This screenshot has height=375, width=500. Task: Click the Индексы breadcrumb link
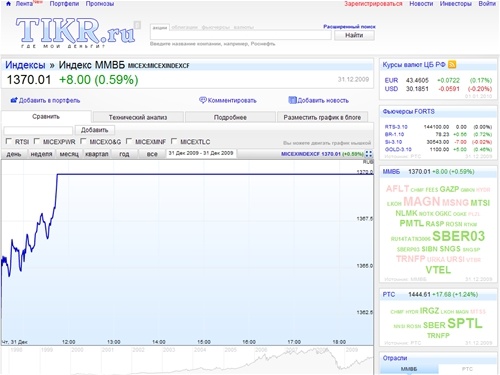point(25,65)
